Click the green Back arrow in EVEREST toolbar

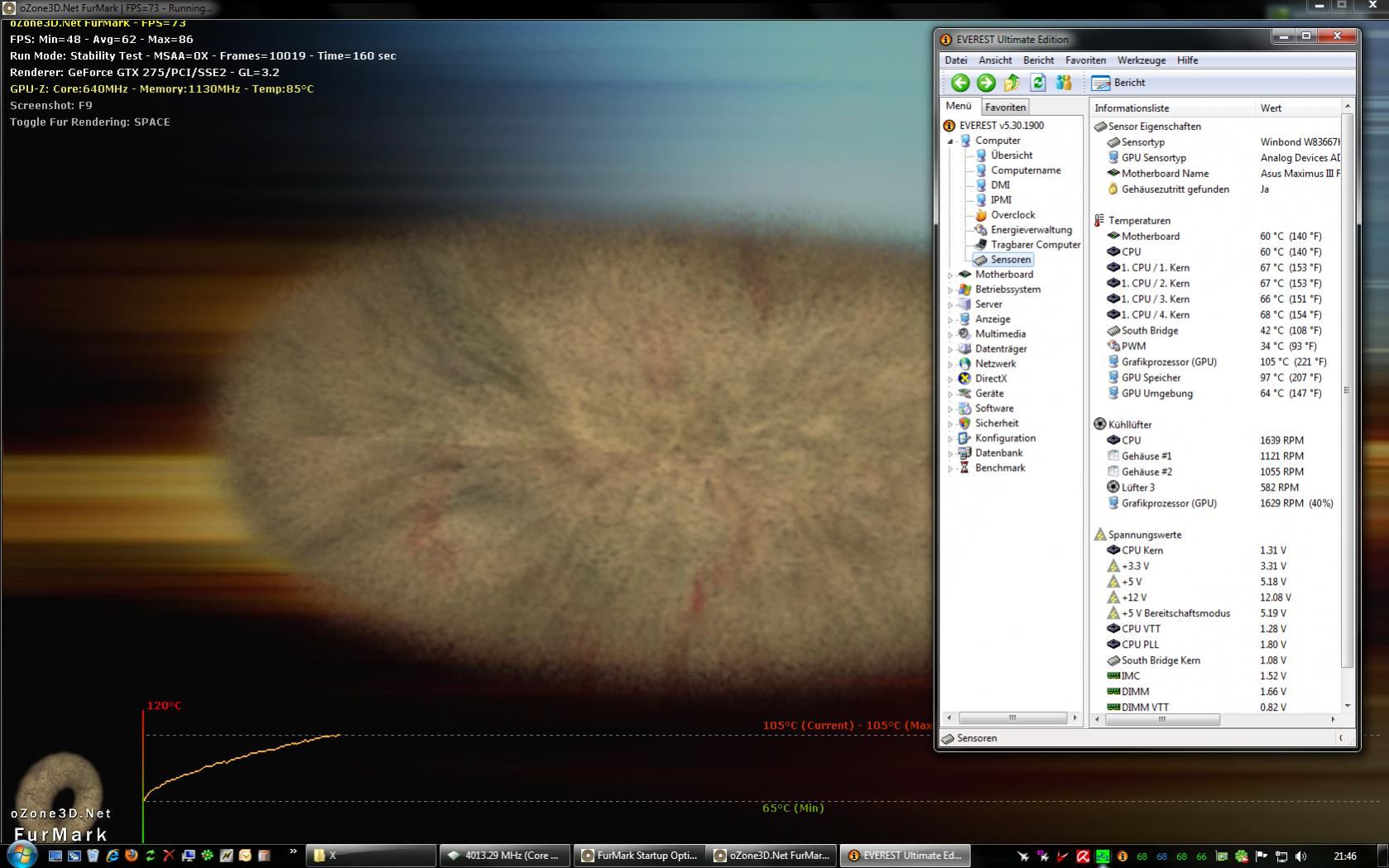pos(960,83)
